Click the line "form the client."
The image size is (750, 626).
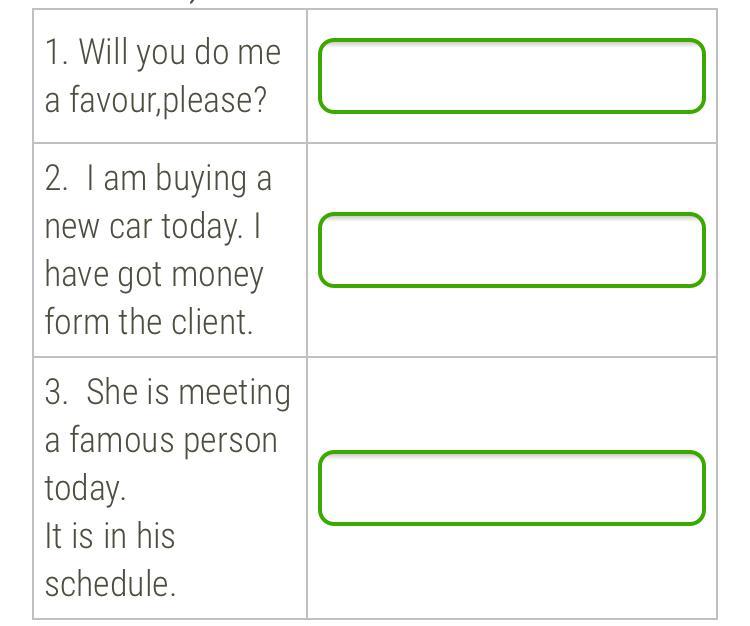click(x=149, y=321)
